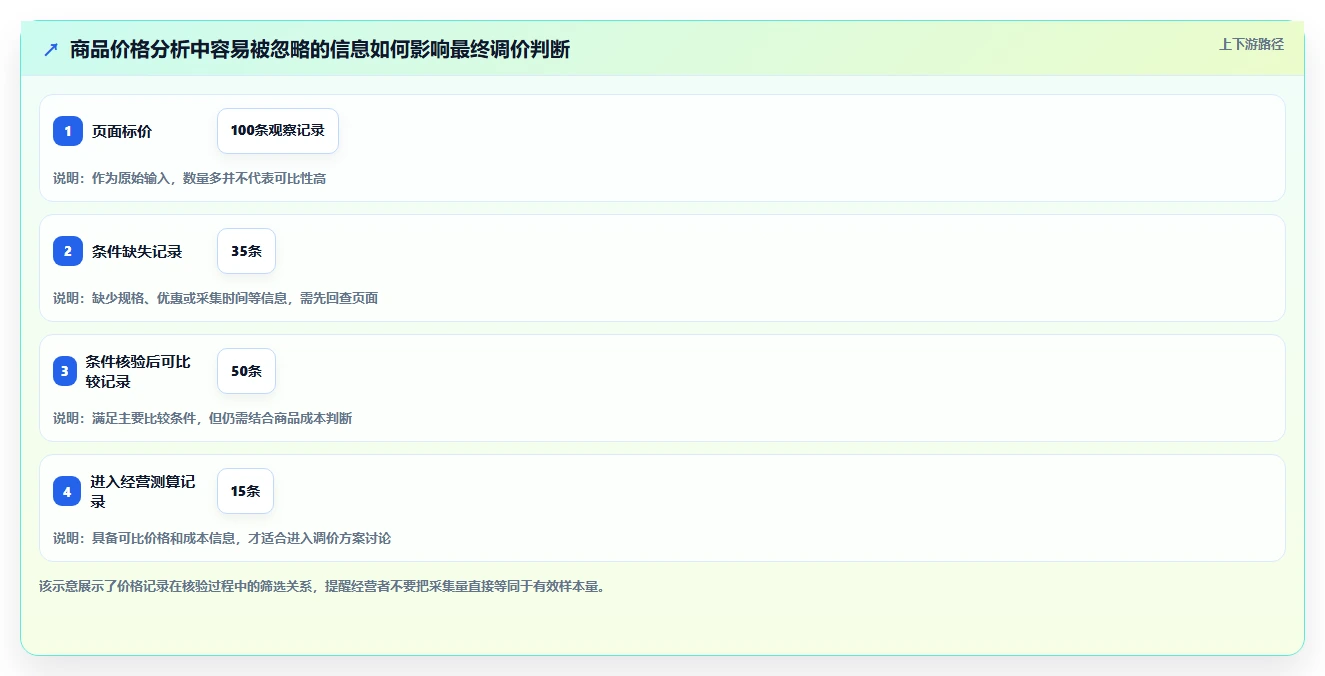The width and height of the screenshot is (1325, 676).
Task: Select the 50条 value chip
Action: pos(246,371)
